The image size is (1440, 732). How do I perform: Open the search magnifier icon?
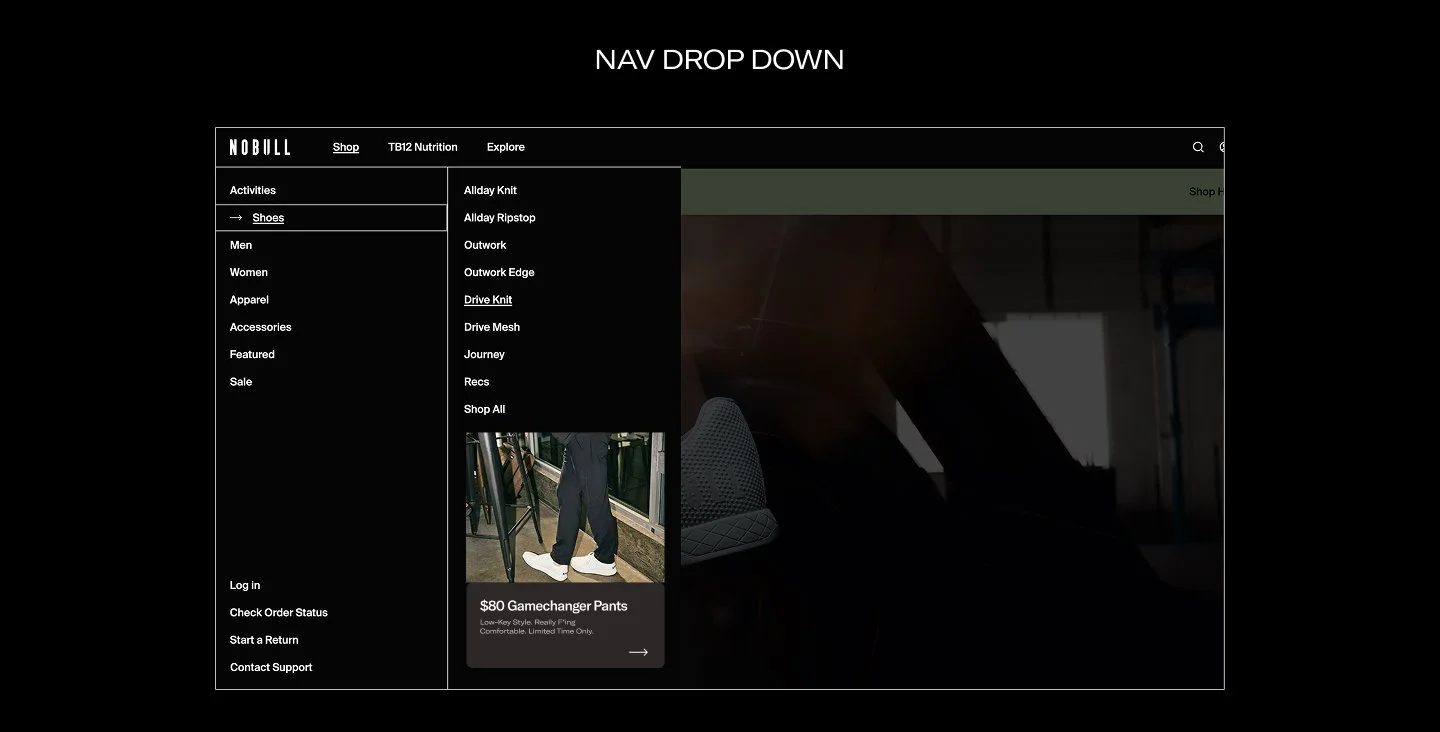pyautogui.click(x=1198, y=147)
